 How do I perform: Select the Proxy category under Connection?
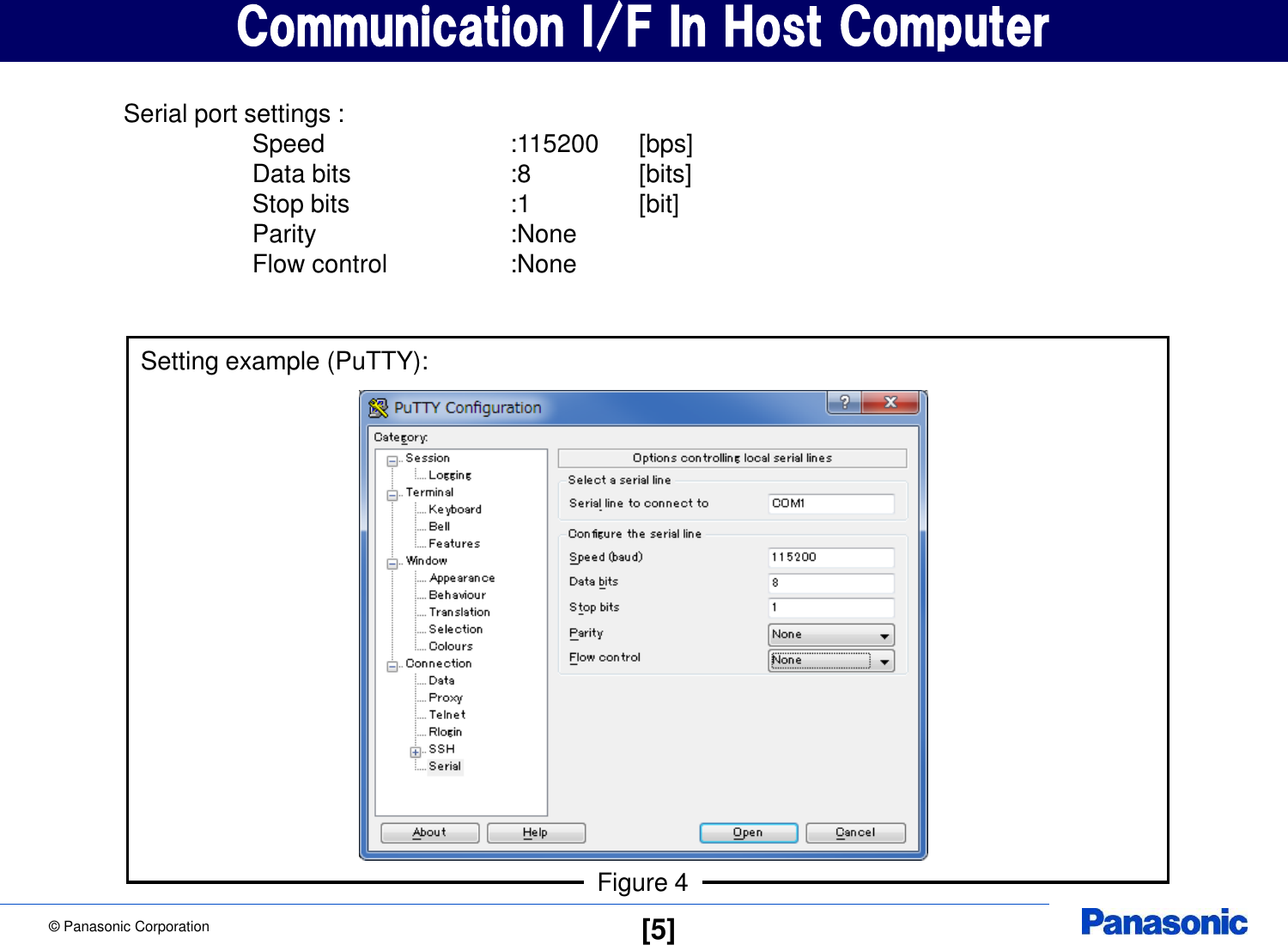[446, 697]
